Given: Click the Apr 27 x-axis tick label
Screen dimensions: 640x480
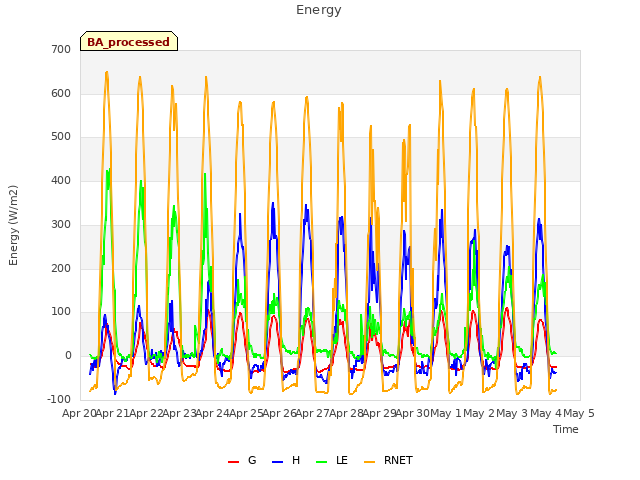Looking at the screenshot, I should tap(313, 413).
